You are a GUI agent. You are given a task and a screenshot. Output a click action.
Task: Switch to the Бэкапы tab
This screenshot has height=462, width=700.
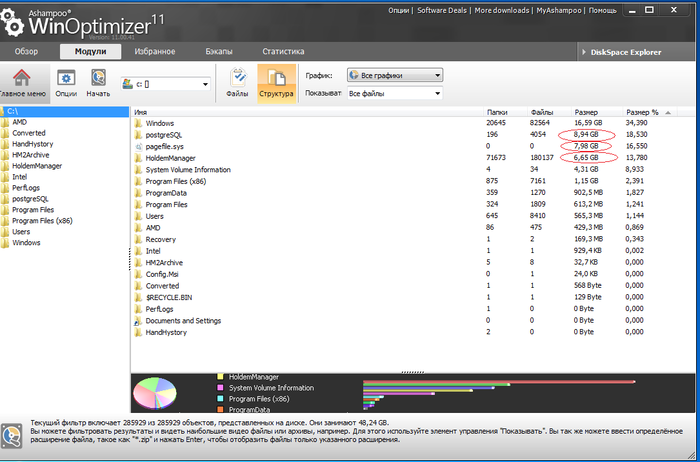click(219, 51)
